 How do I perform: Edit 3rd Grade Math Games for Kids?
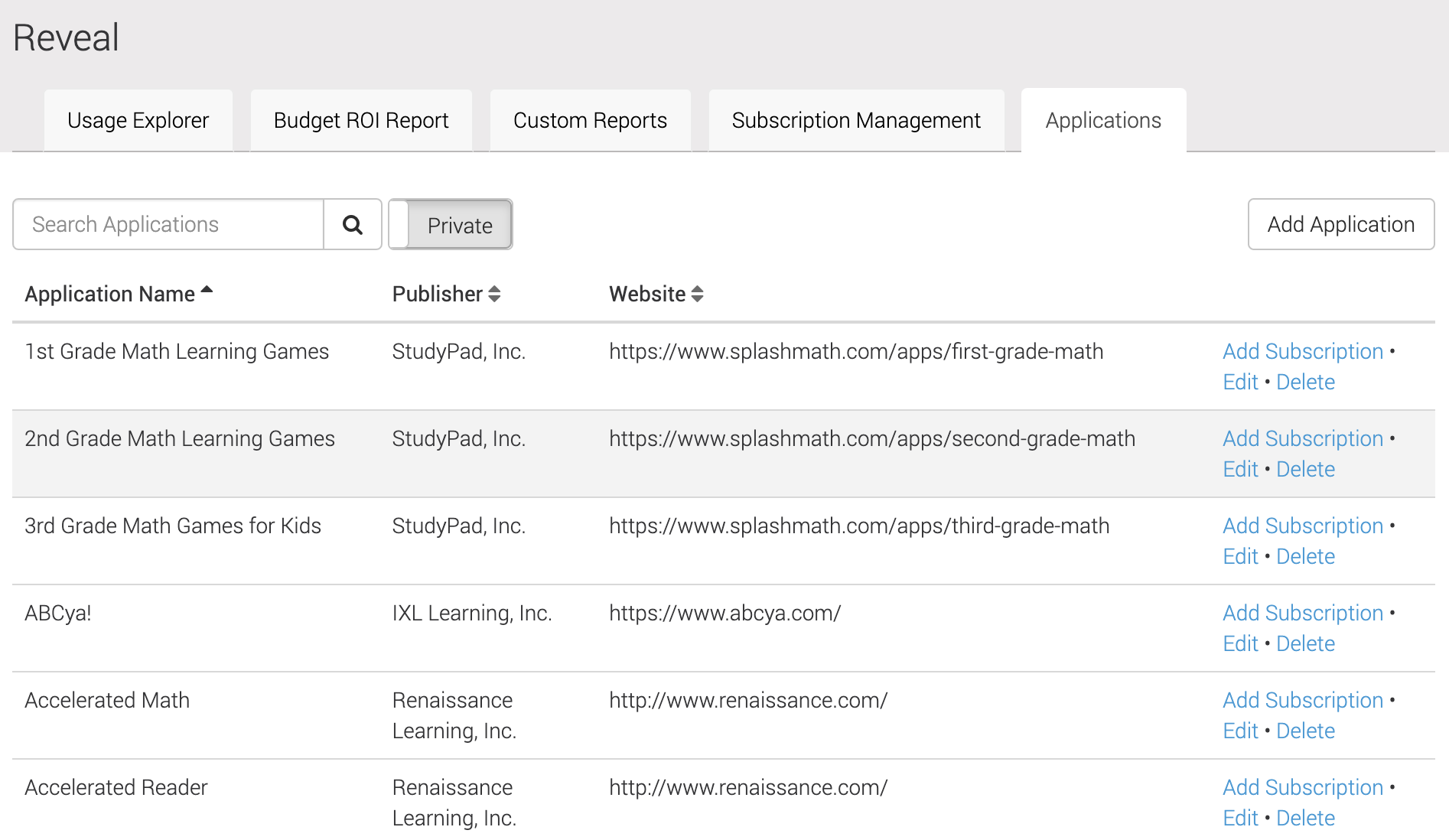(1240, 556)
